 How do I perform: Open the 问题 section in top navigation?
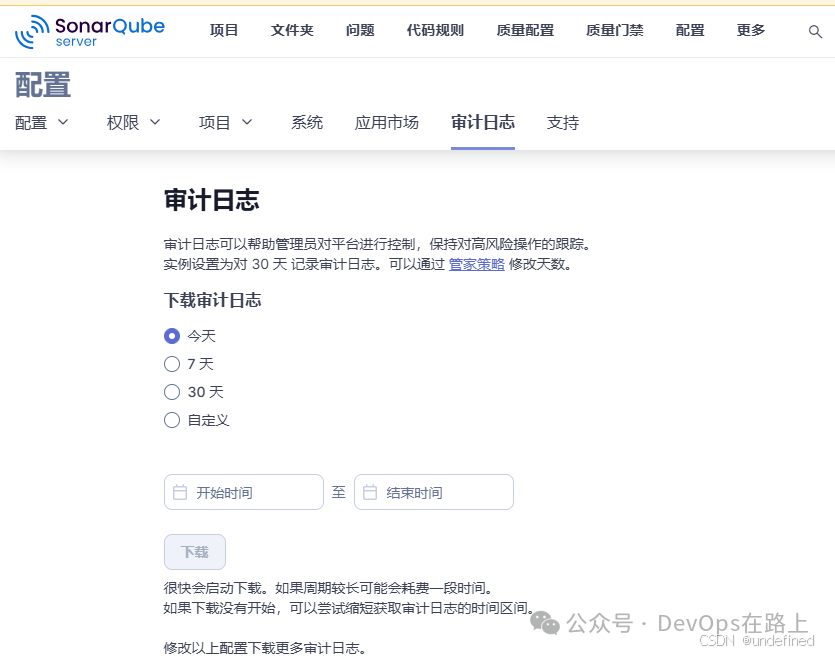coord(359,30)
